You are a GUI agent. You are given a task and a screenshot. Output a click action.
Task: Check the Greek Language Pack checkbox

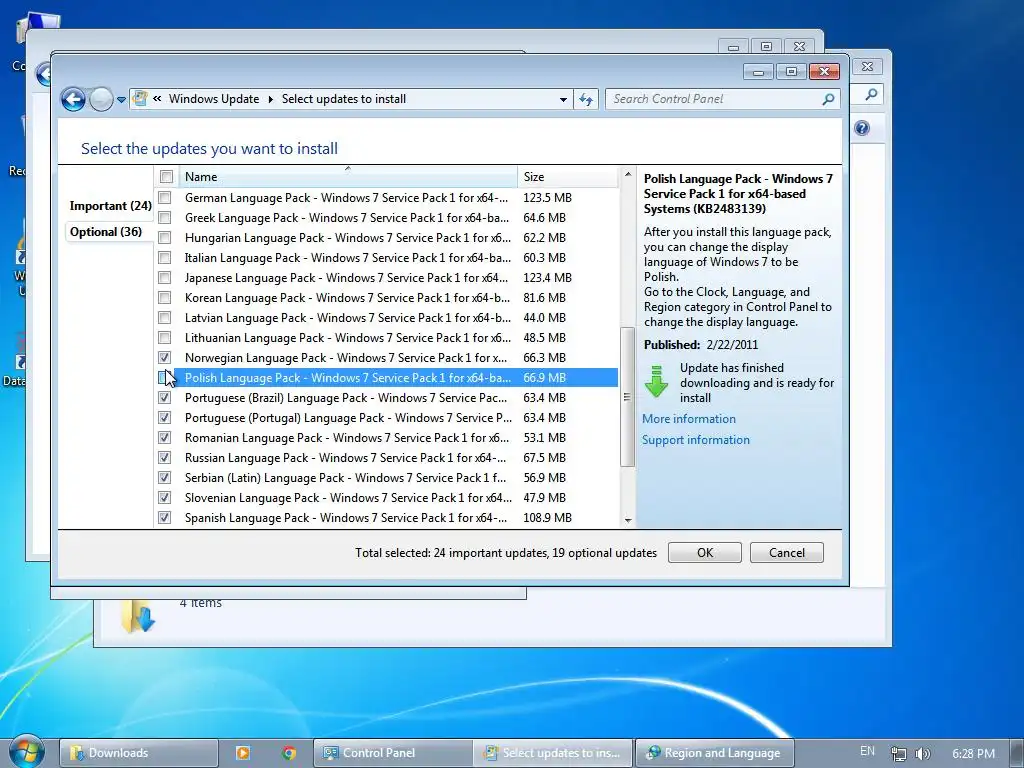[x=165, y=217]
